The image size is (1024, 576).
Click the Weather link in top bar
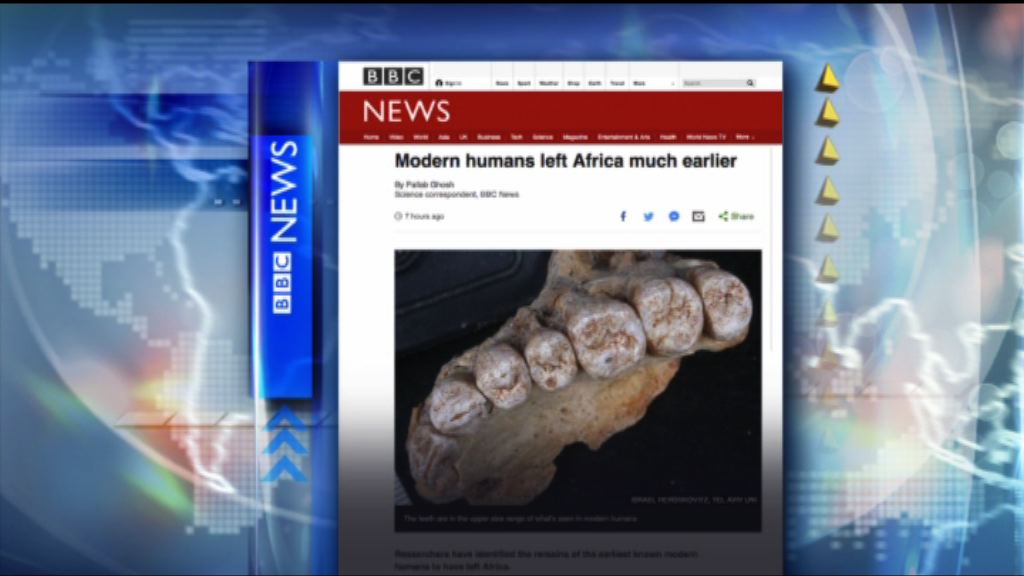549,83
